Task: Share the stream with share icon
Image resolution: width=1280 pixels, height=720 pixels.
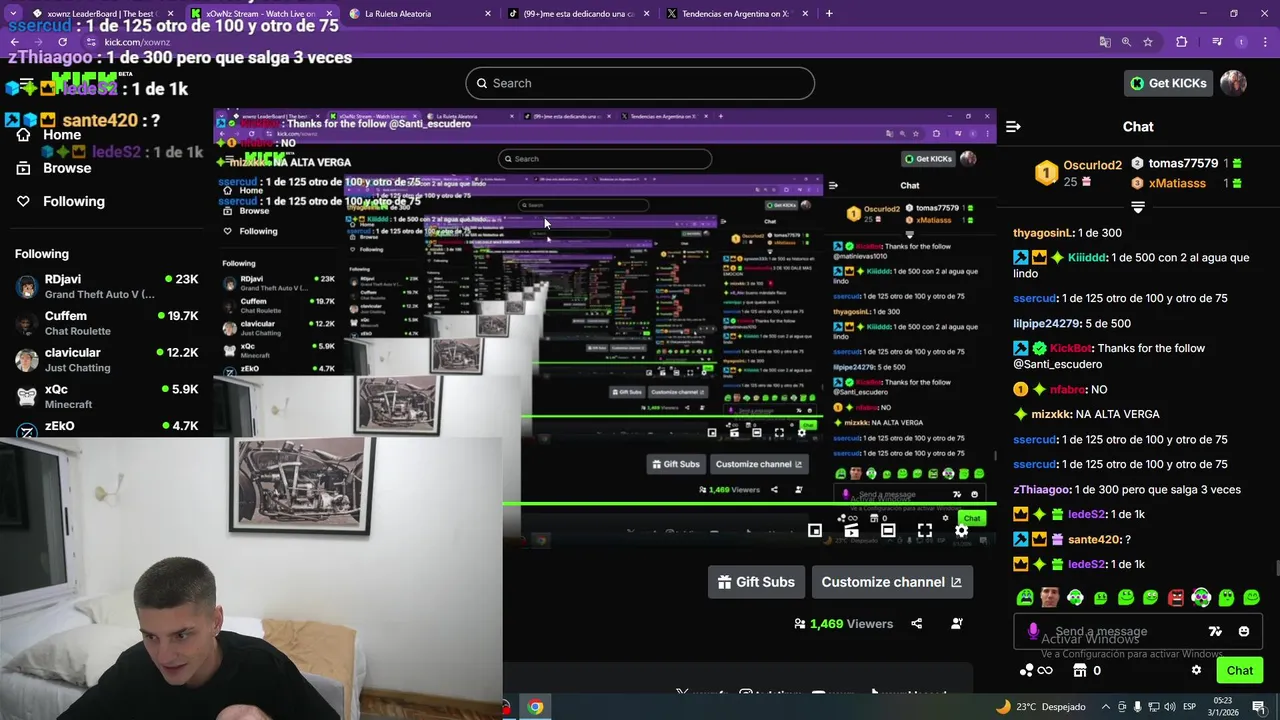Action: coord(917,624)
